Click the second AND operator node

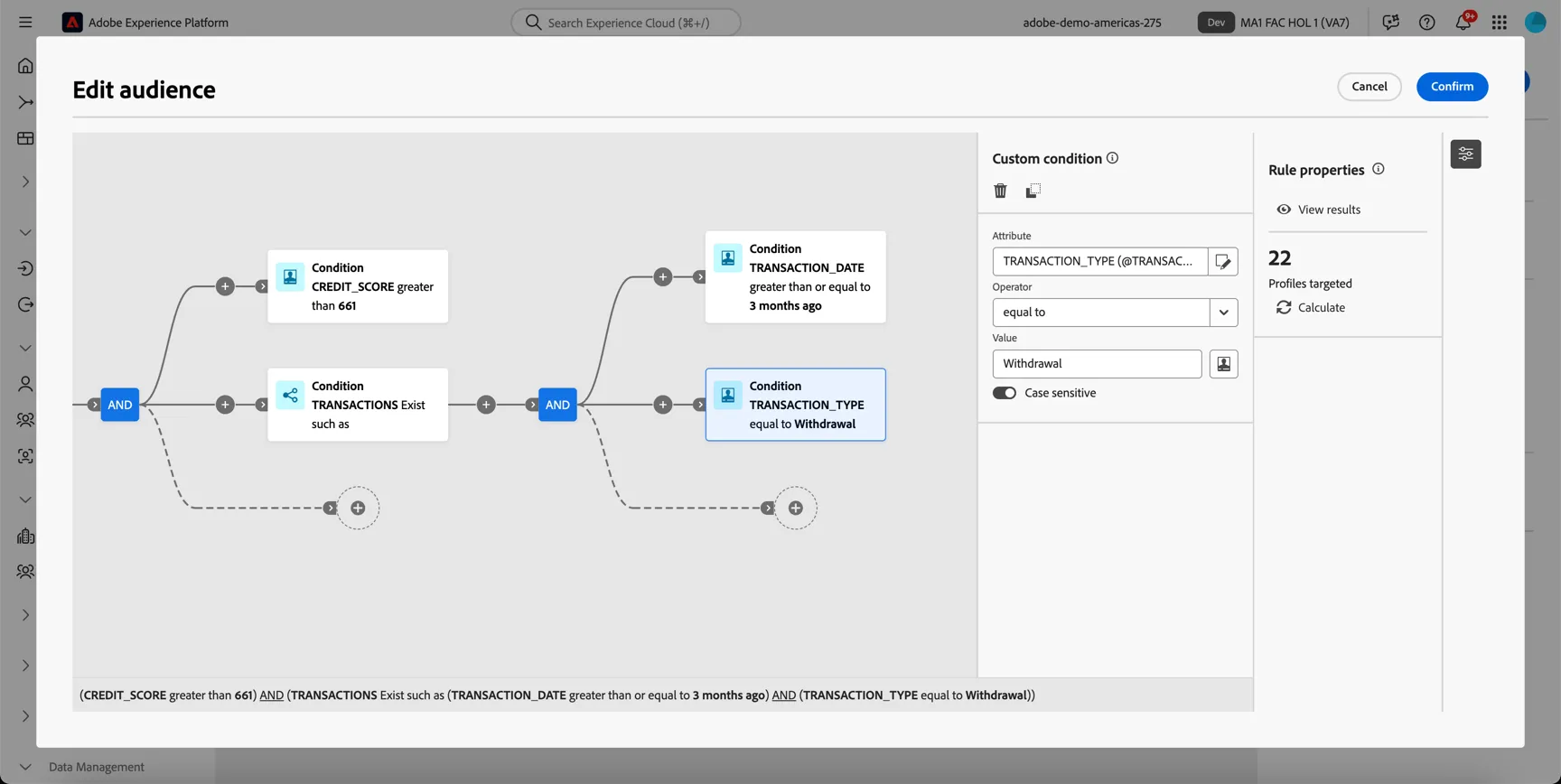557,405
